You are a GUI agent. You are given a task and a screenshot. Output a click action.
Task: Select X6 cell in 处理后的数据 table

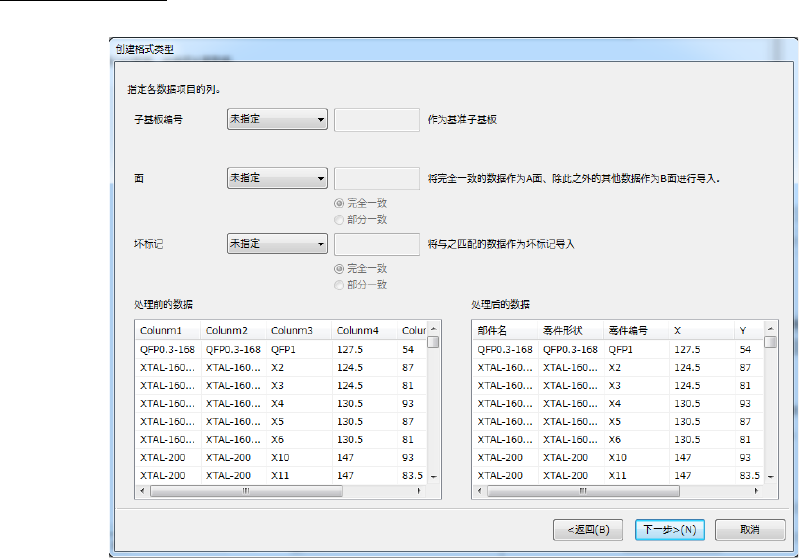(x=636, y=439)
